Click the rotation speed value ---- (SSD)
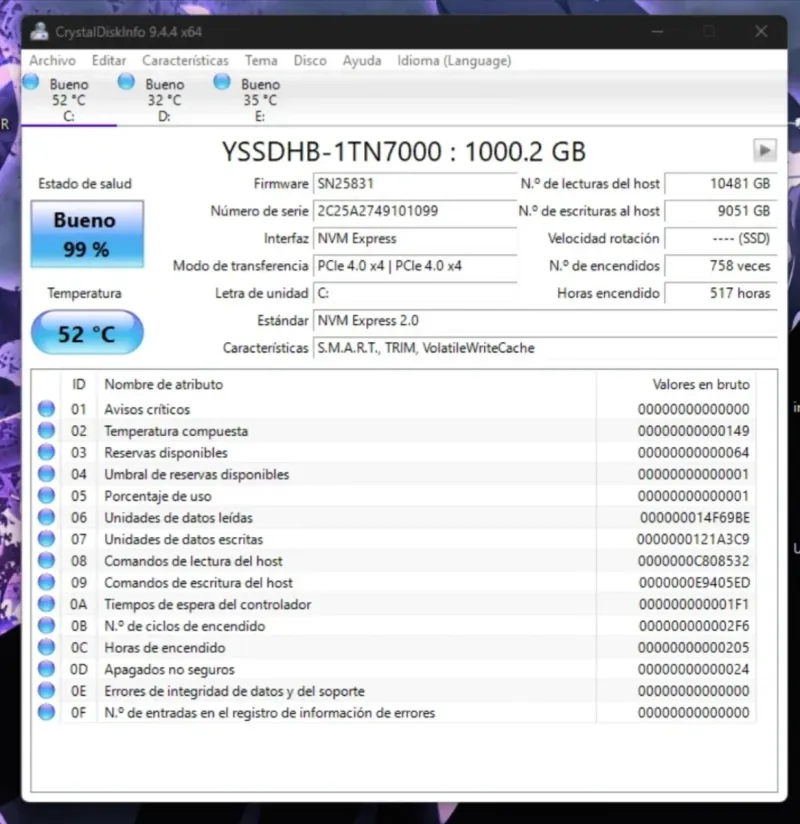This screenshot has height=824, width=800. coord(721,239)
